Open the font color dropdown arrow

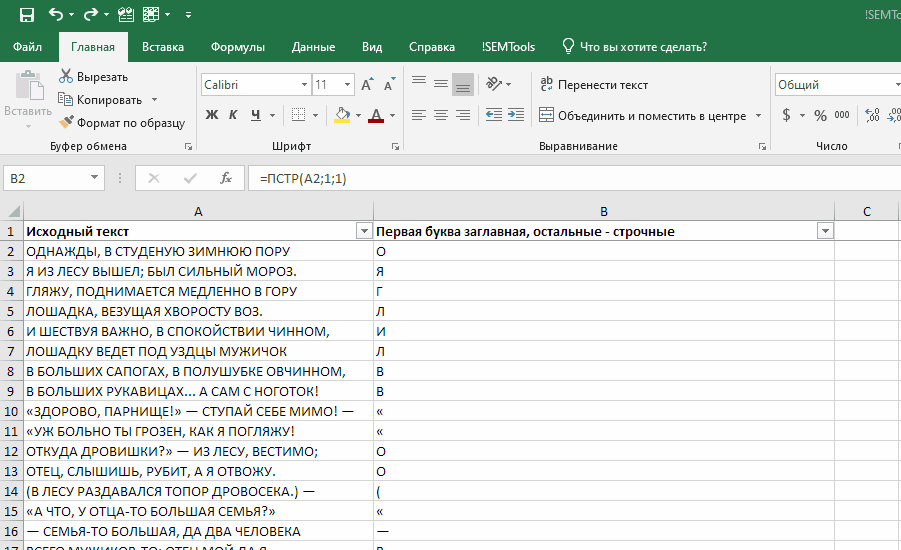[392, 116]
